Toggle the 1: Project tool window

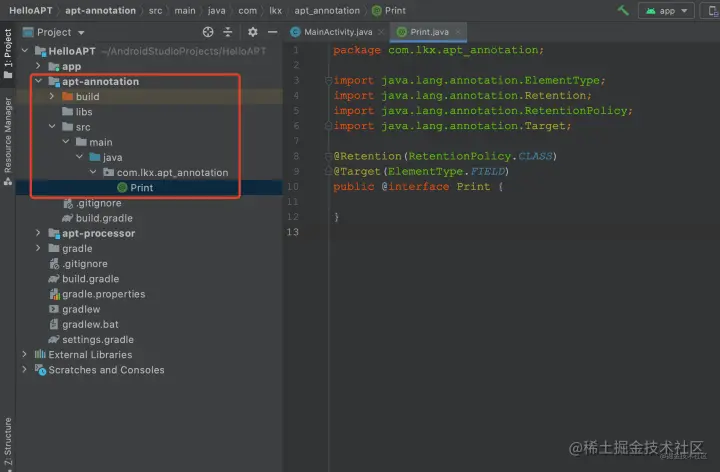tap(8, 53)
